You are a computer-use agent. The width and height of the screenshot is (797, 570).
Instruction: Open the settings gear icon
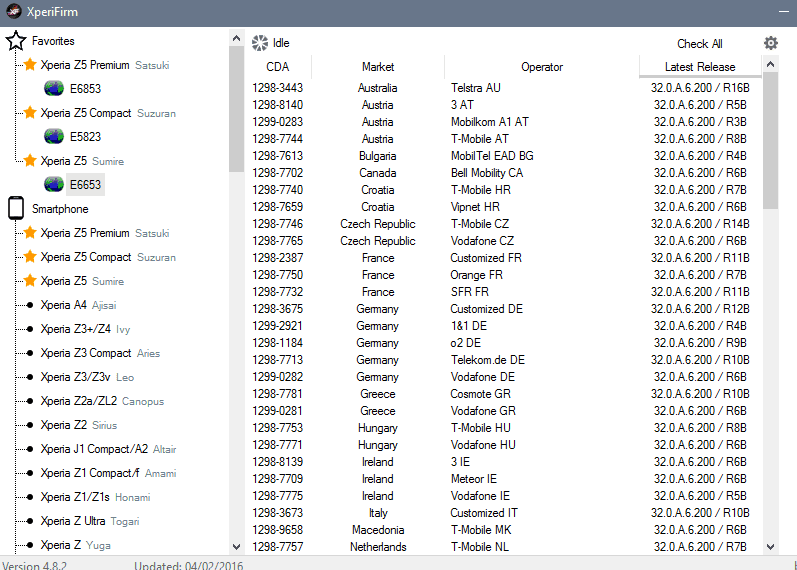pyautogui.click(x=771, y=43)
